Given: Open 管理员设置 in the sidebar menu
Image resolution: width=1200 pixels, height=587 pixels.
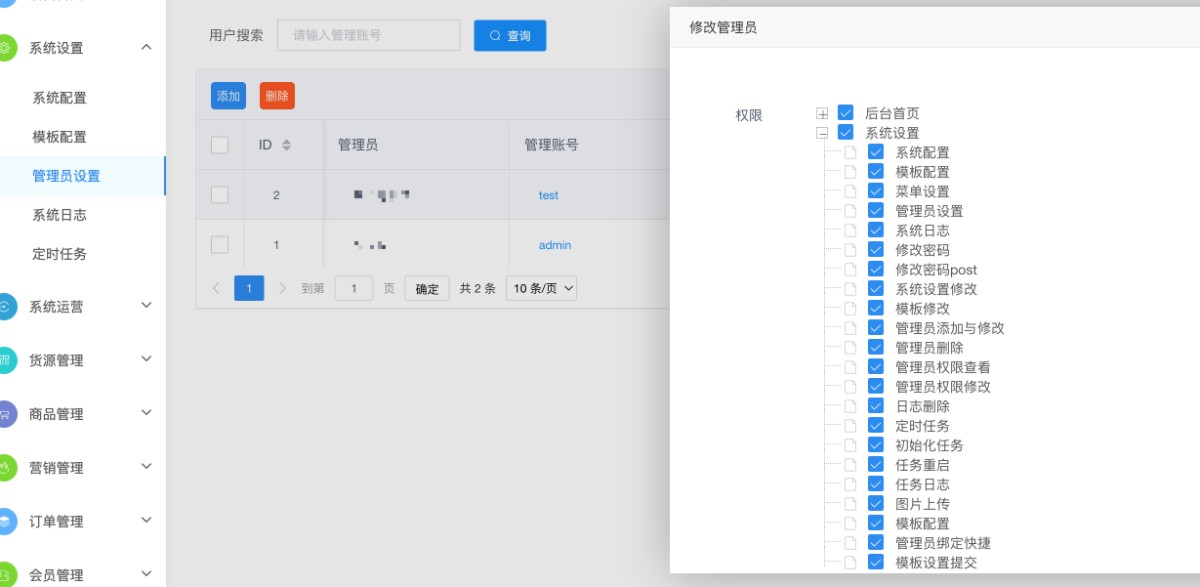Looking at the screenshot, I should tap(66, 176).
